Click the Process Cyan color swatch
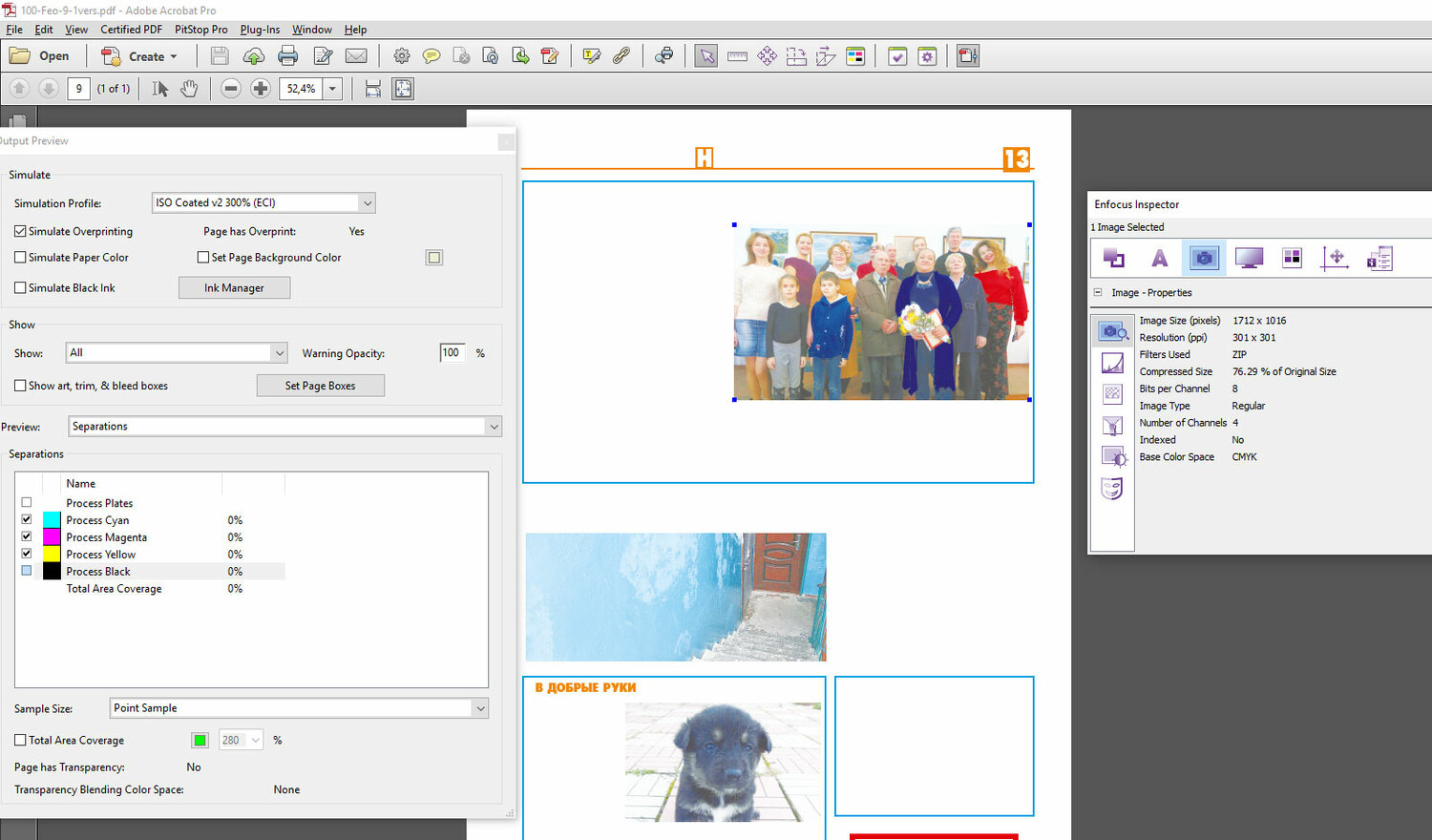The height and width of the screenshot is (840, 1432). pyautogui.click(x=52, y=520)
